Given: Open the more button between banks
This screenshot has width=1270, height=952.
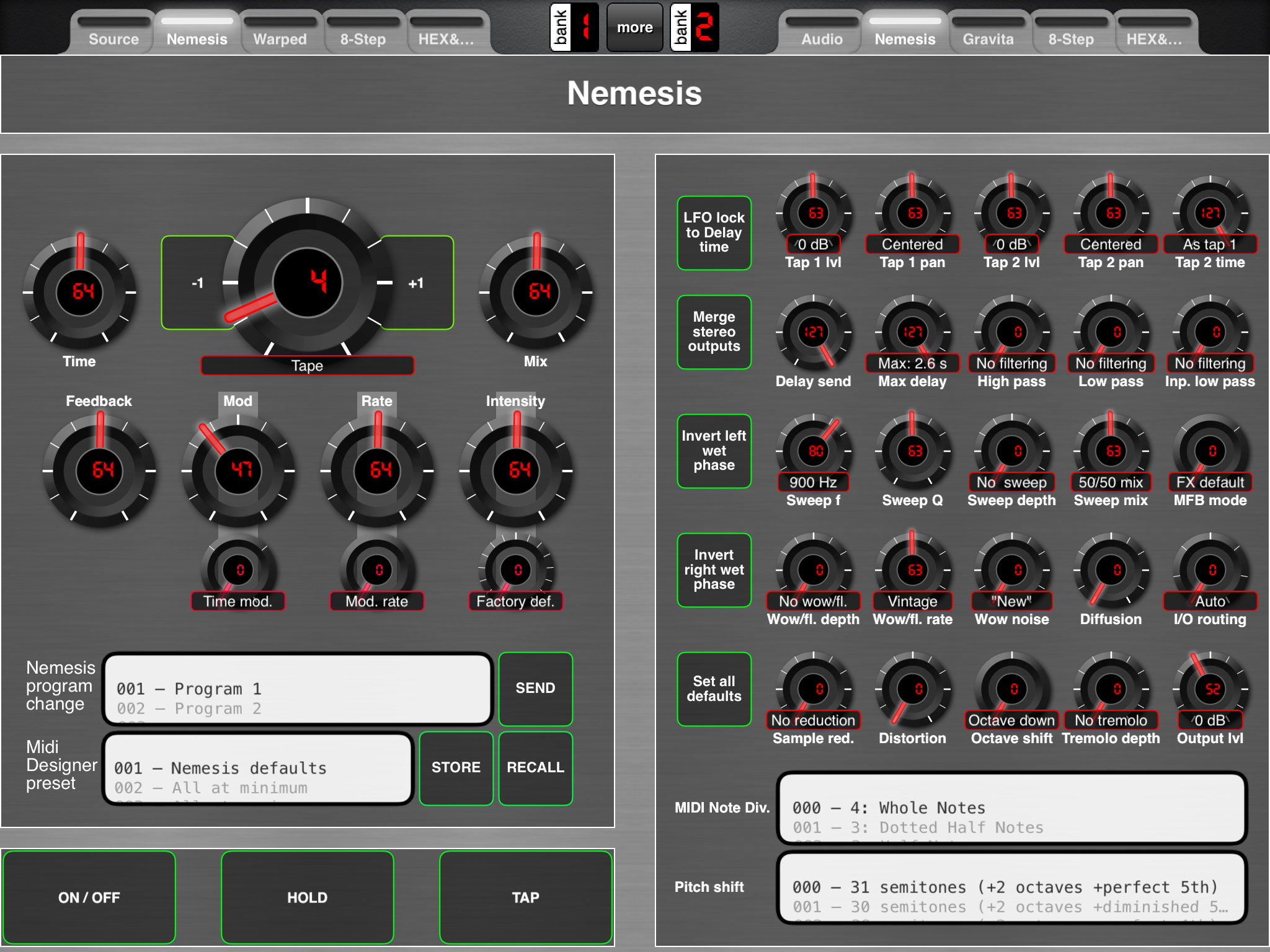Looking at the screenshot, I should pos(634,27).
